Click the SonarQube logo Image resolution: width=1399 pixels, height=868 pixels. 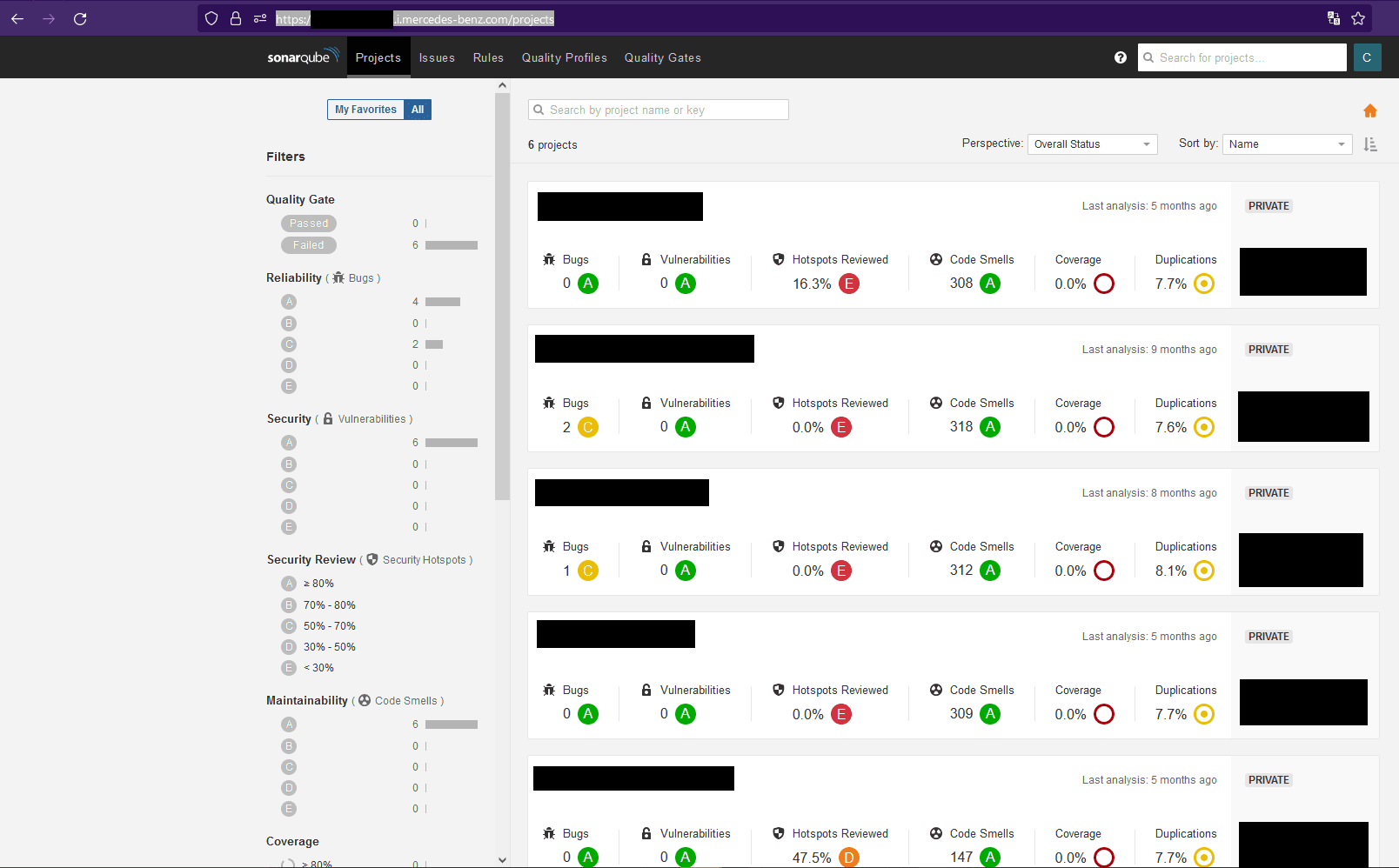point(302,57)
